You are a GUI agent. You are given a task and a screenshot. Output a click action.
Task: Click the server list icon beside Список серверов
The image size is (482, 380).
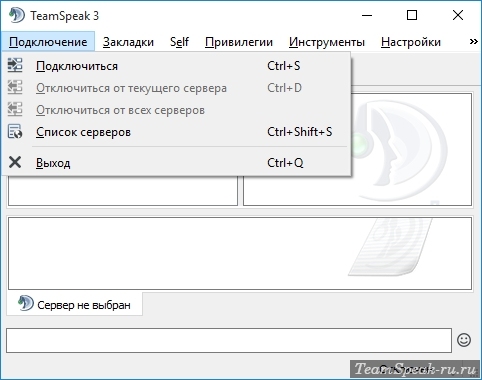point(15,131)
